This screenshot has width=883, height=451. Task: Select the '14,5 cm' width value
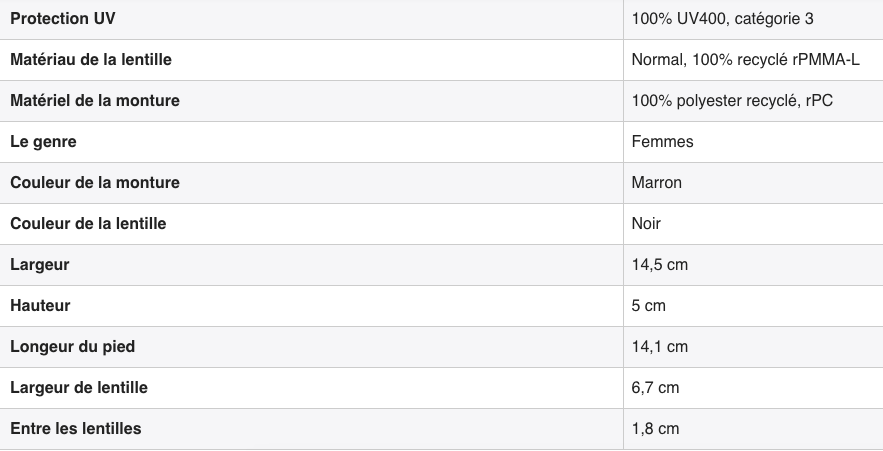click(660, 265)
